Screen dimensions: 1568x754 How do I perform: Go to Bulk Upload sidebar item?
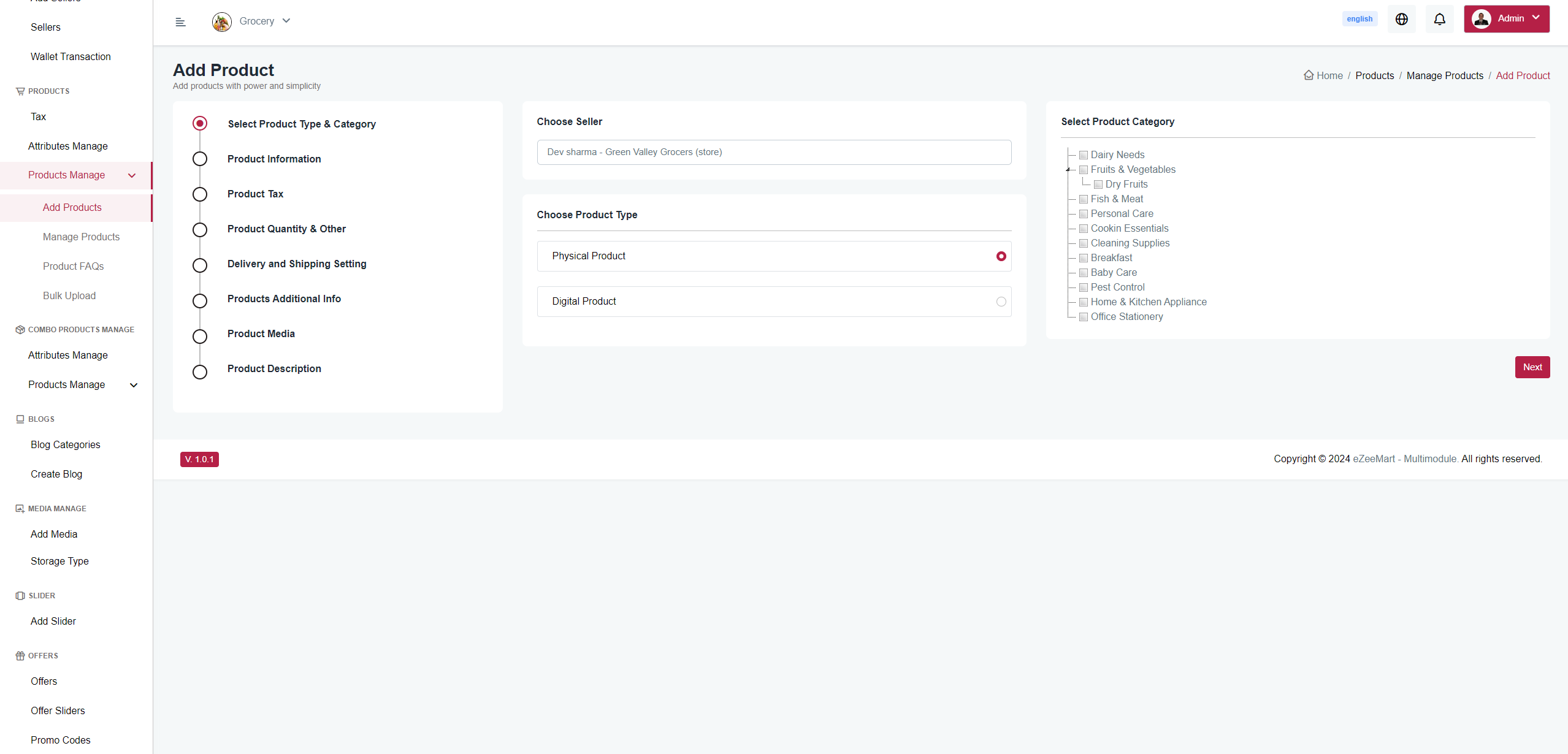69,296
